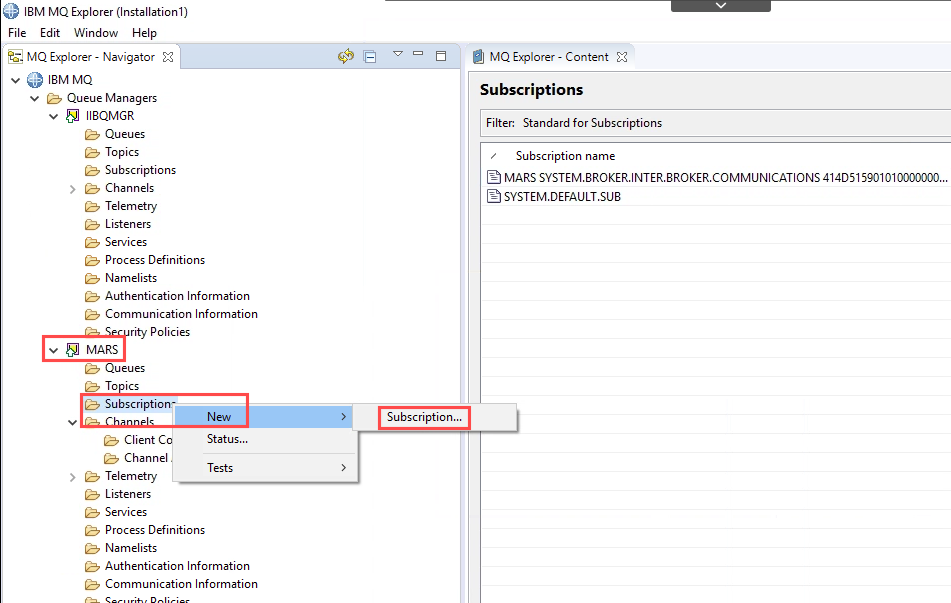The width and height of the screenshot is (951, 603).
Task: Click the MARS queue manager icon
Action: coord(73,349)
